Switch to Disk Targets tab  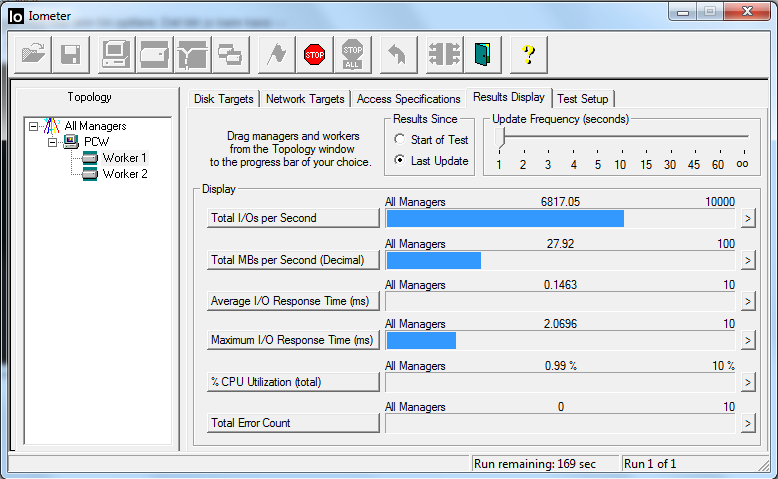click(224, 99)
